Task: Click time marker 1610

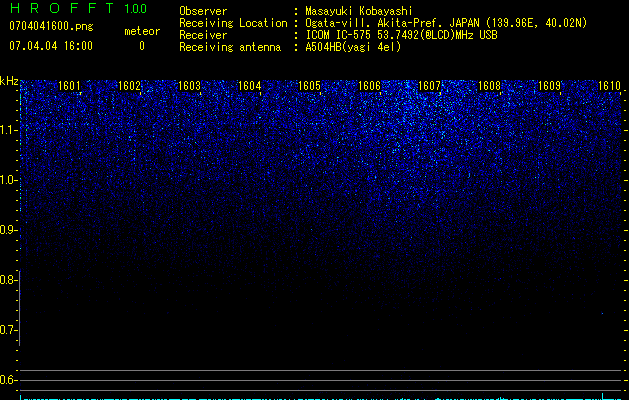Action: click(610, 85)
